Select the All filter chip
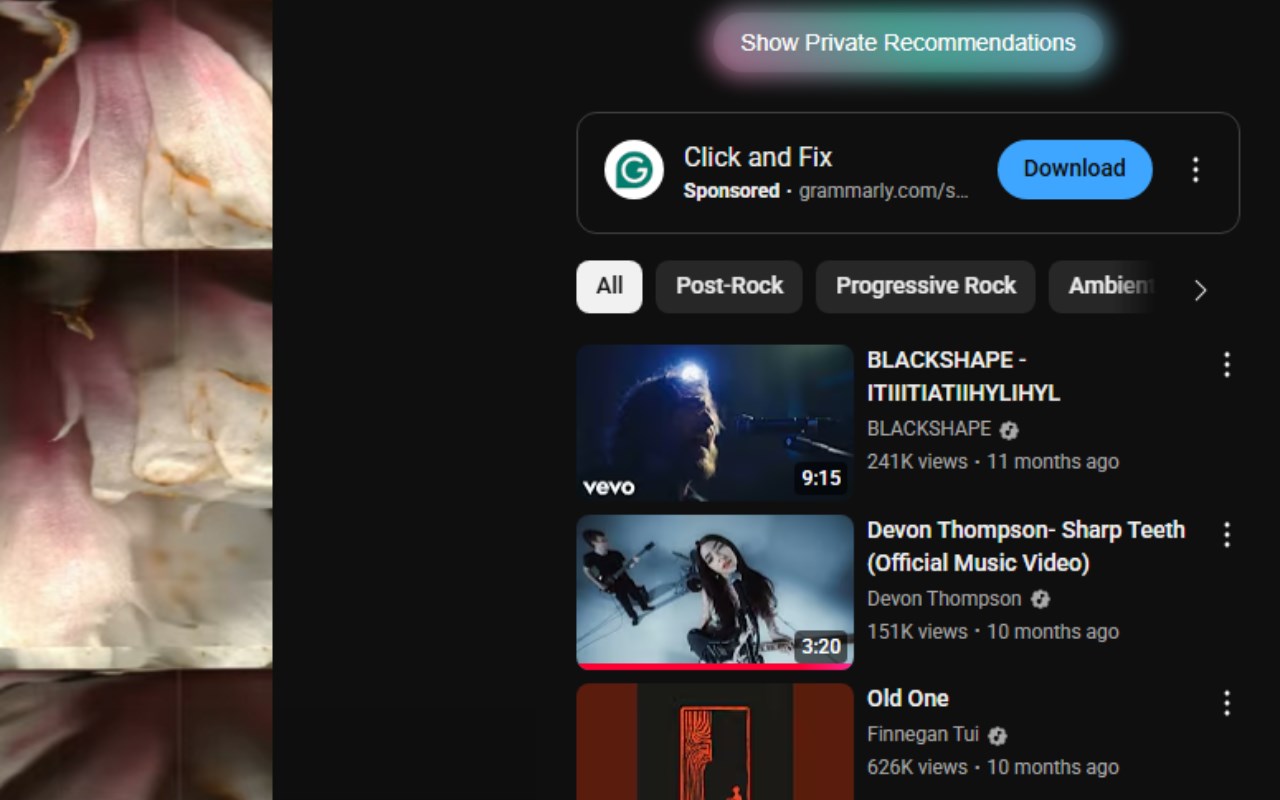 point(609,286)
